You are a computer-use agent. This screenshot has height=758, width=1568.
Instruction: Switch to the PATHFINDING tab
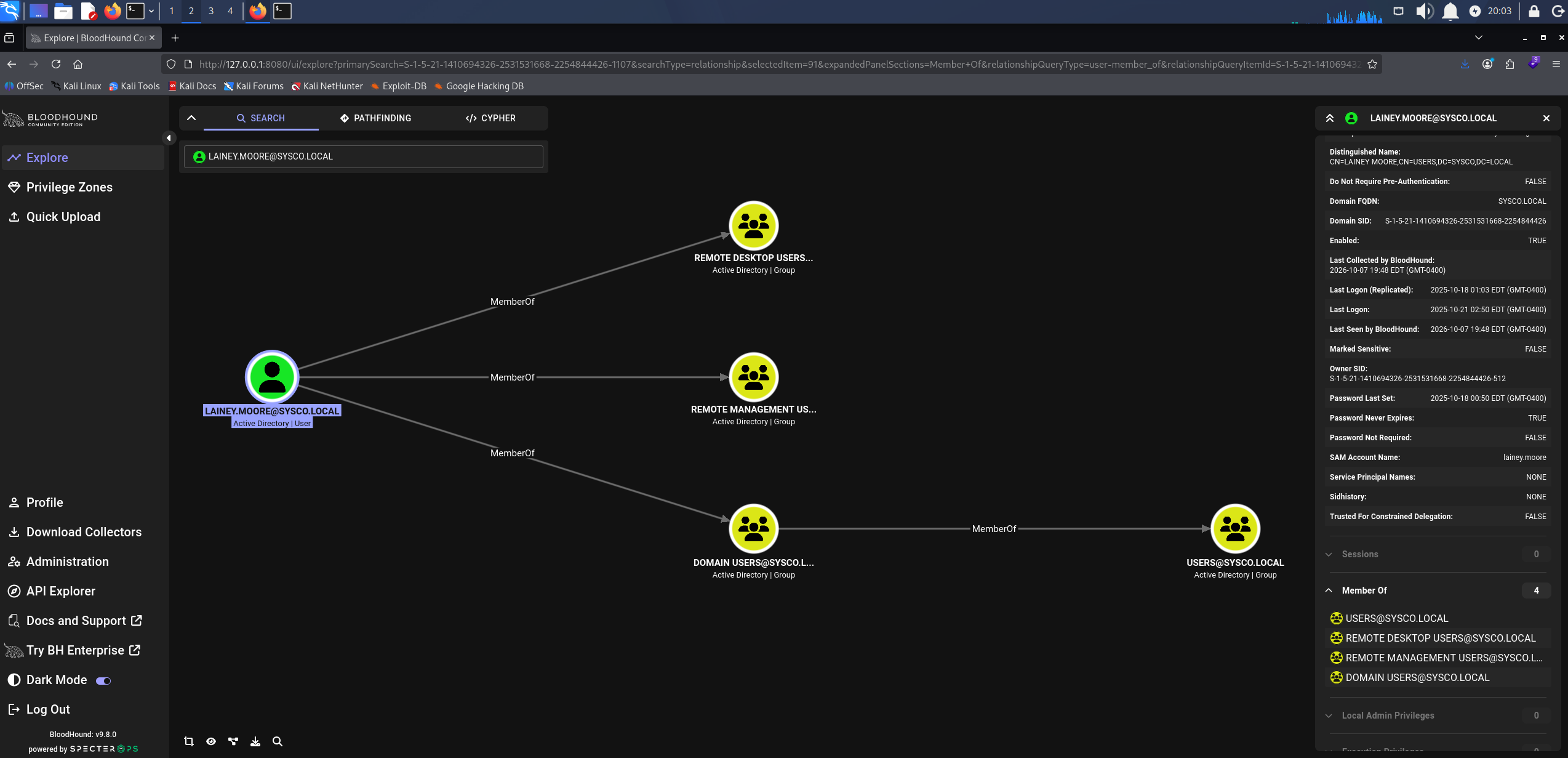click(376, 118)
